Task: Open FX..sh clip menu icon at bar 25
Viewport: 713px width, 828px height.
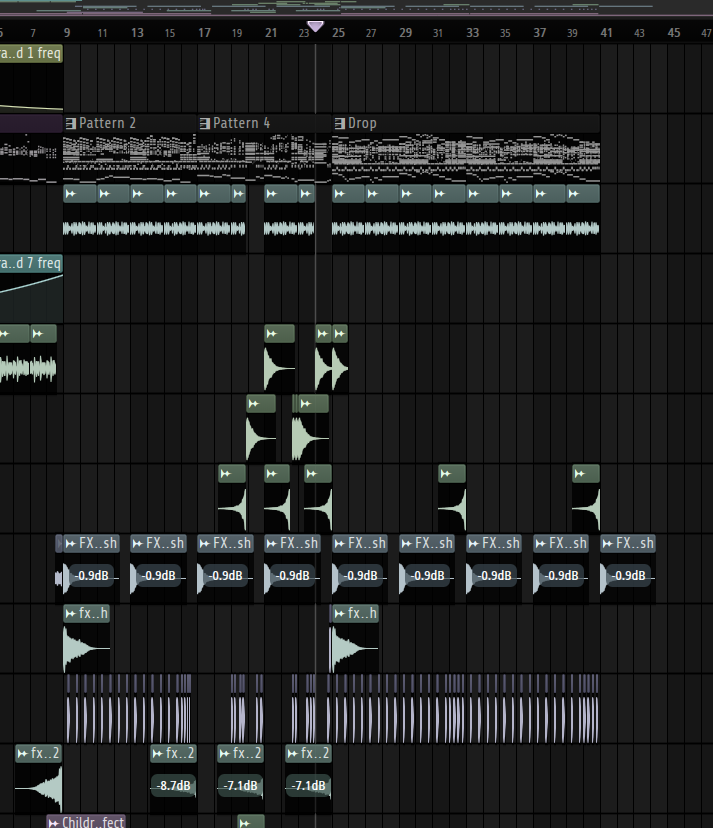Action: point(340,543)
